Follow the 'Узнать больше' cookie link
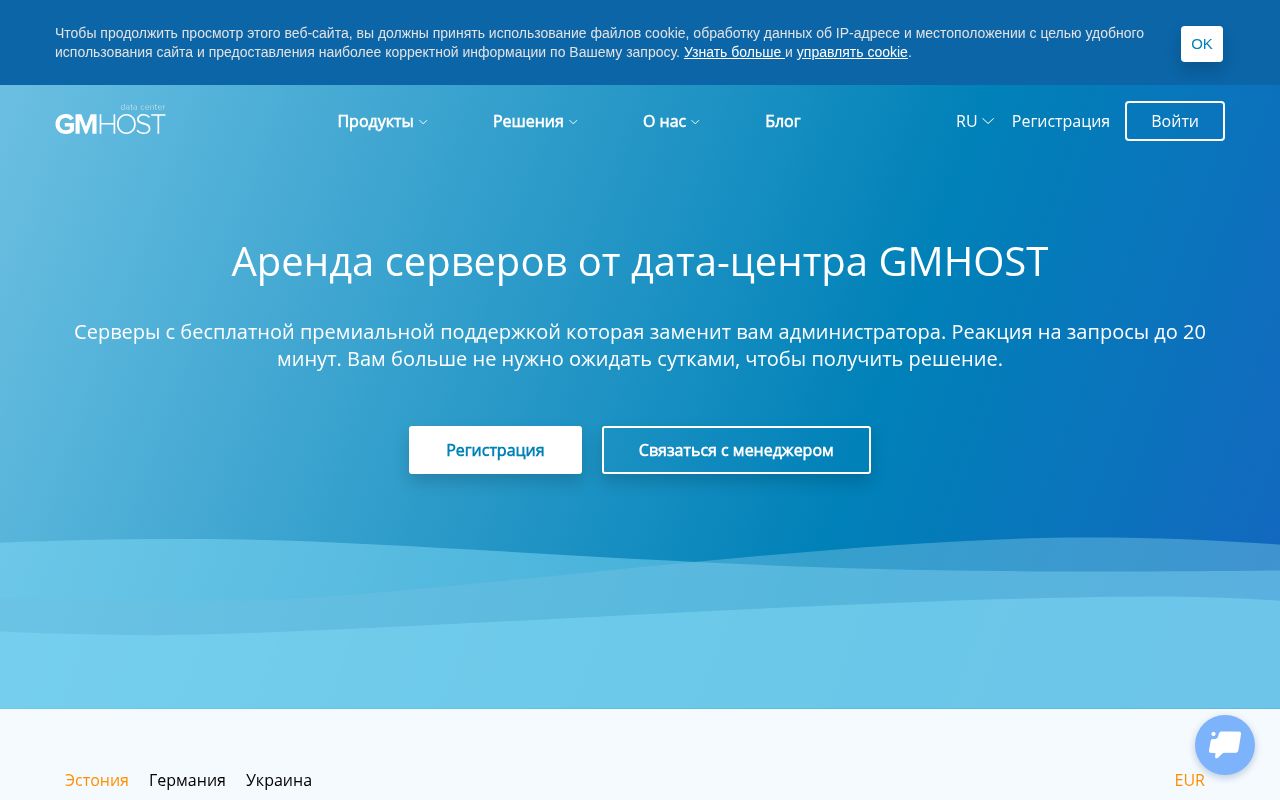The width and height of the screenshot is (1280, 800). (732, 52)
